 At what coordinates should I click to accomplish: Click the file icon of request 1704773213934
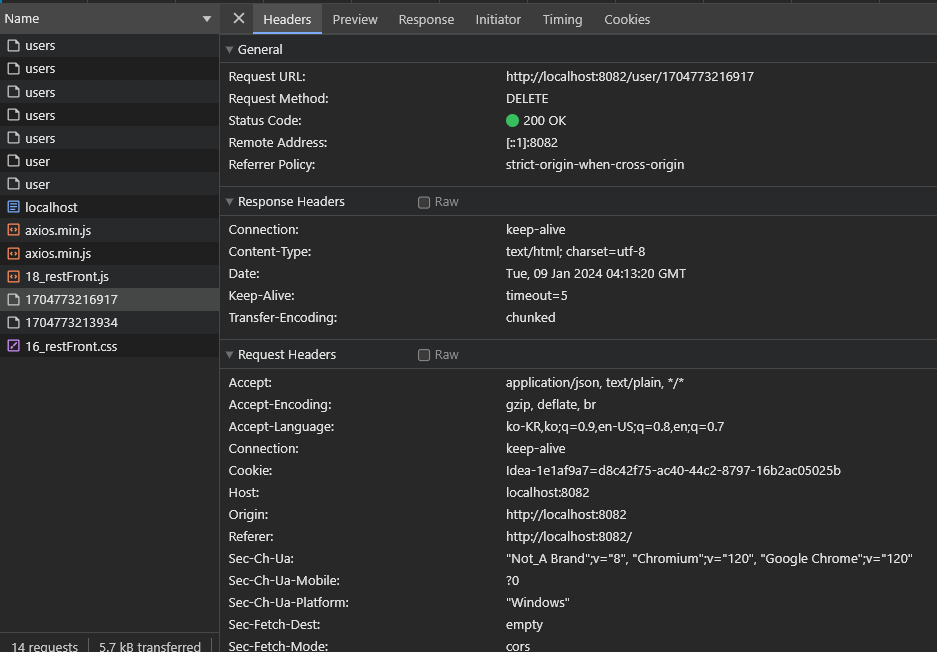[x=13, y=323]
